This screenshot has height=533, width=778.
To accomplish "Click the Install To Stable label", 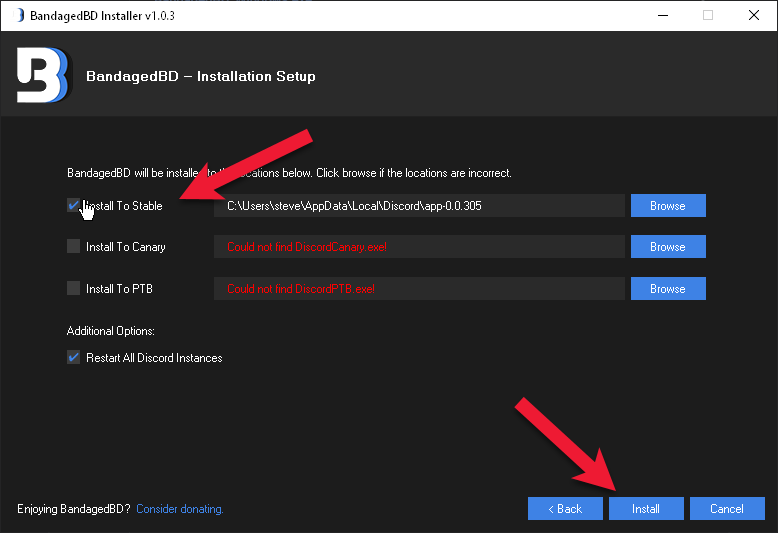I will tap(125, 206).
